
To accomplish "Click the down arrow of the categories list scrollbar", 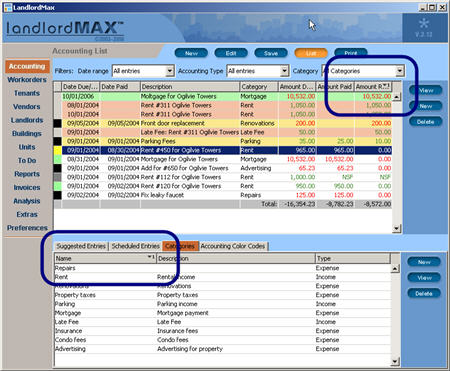I will point(395,361).
